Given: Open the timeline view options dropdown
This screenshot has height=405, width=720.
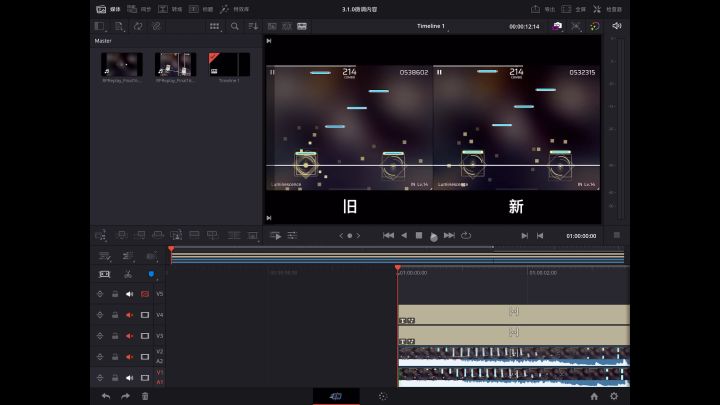Looking at the screenshot, I should (x=128, y=256).
